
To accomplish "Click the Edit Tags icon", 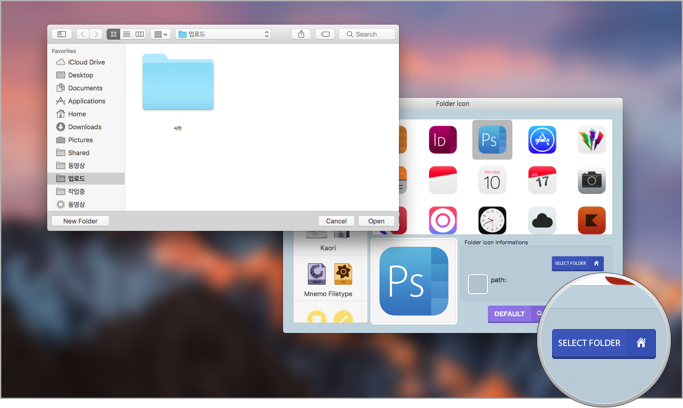I will pos(325,34).
